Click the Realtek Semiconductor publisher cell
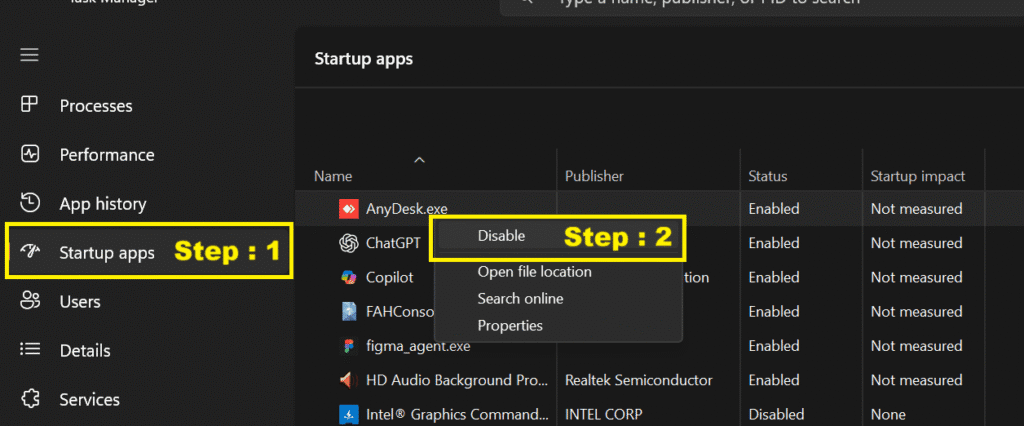Screen dimensions: 1024x426 click(x=639, y=380)
